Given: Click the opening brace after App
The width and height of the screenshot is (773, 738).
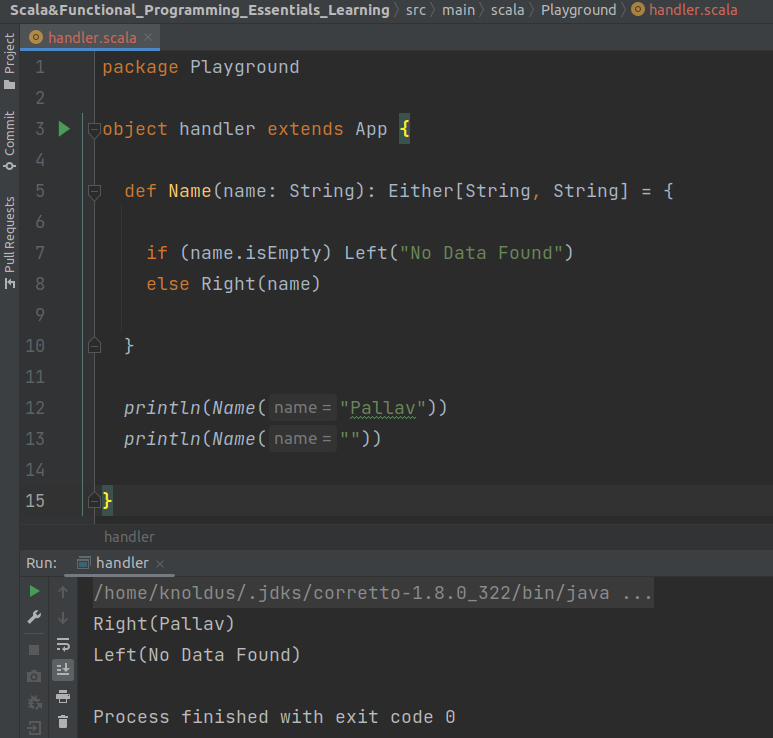Looking at the screenshot, I should (x=404, y=129).
